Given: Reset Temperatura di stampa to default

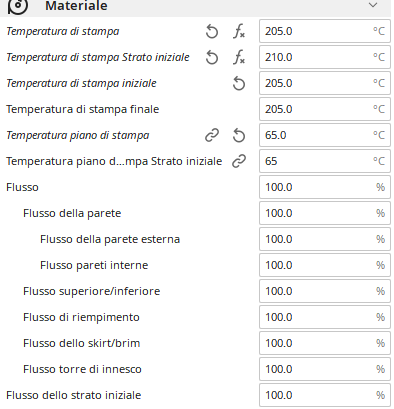Looking at the screenshot, I should click(x=212, y=32).
